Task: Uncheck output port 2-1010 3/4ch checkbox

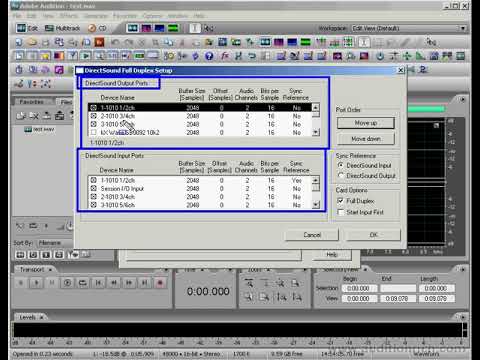Action: (94, 116)
